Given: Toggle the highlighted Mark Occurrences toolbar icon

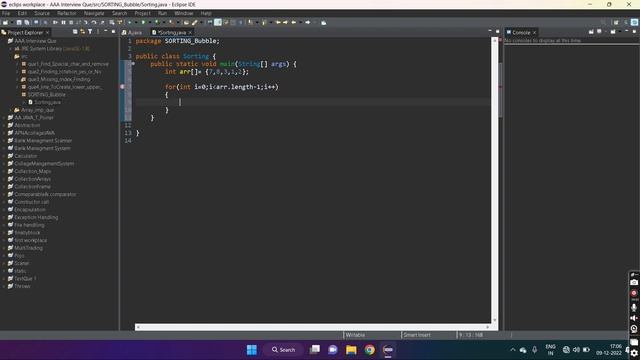Looking at the screenshot, I should (218, 22).
